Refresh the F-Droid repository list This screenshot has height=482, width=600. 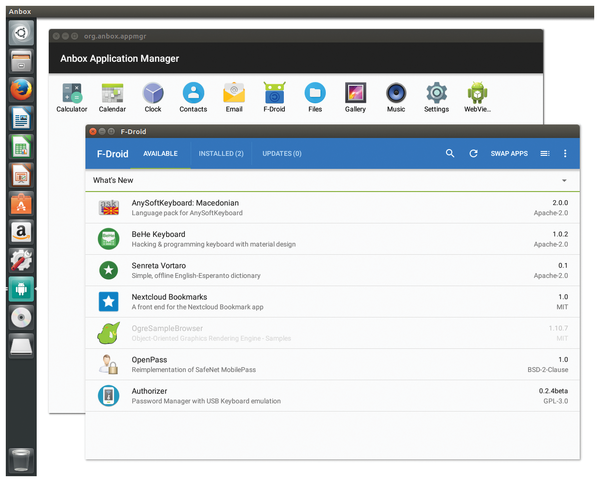pos(473,153)
